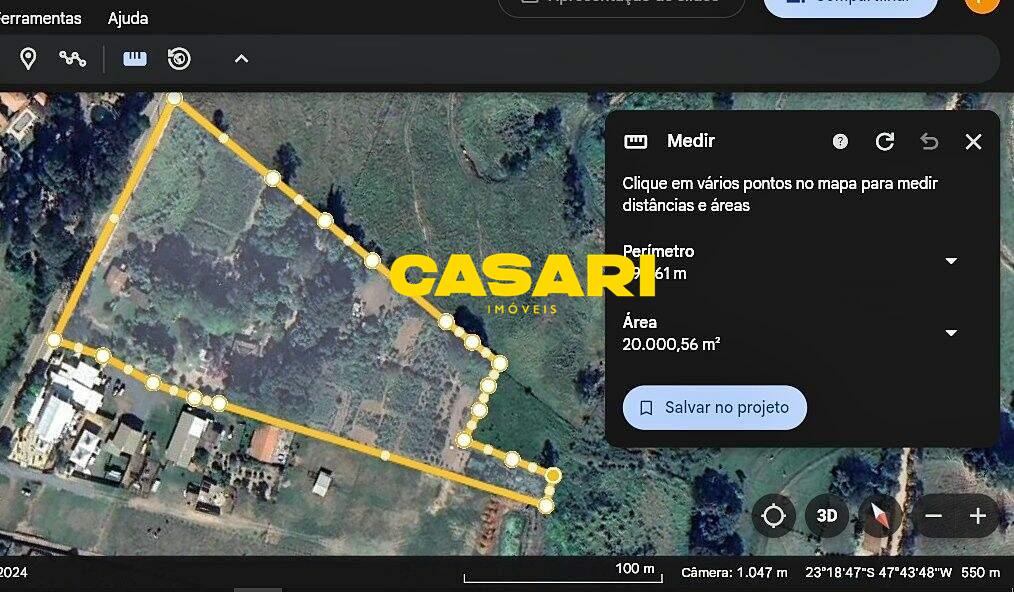Open the Ajuda menu

pyautogui.click(x=128, y=18)
